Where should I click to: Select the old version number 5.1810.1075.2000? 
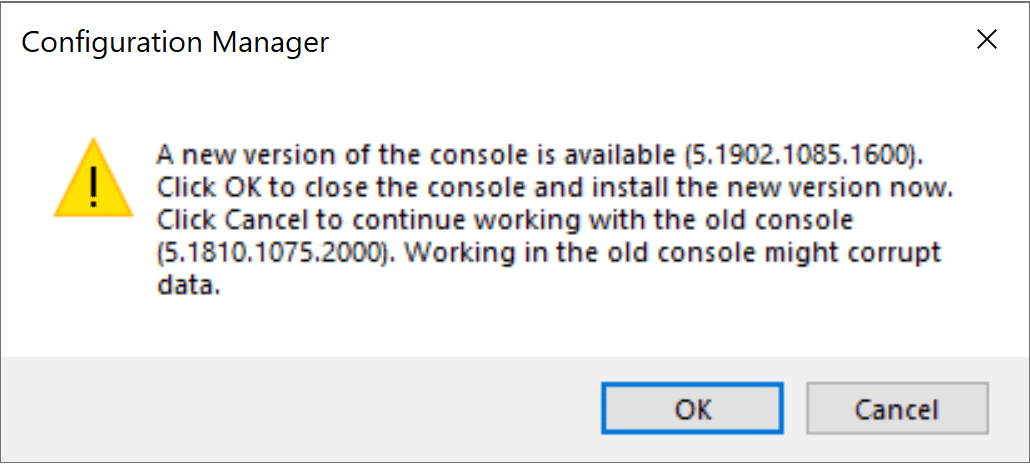[271, 253]
